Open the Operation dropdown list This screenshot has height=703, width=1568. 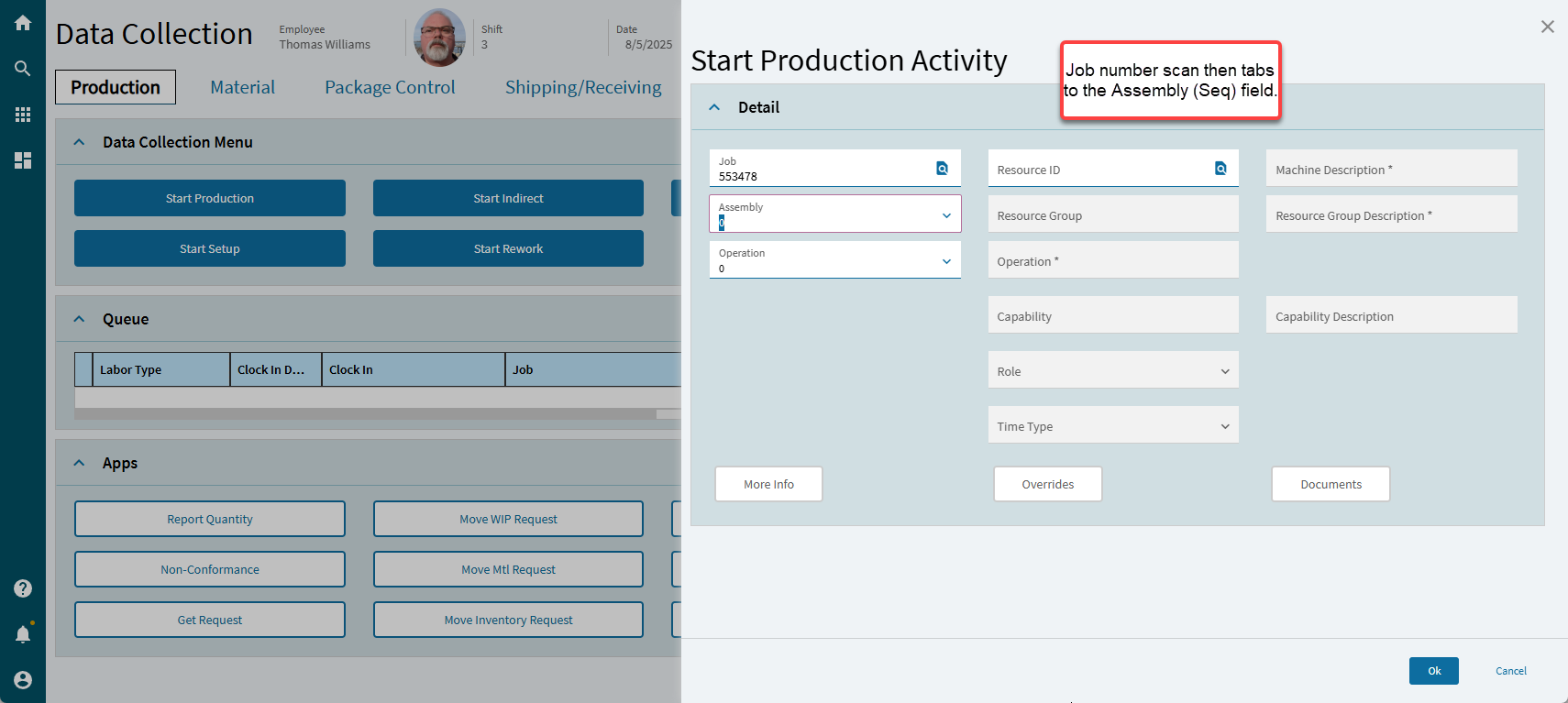click(x=946, y=261)
